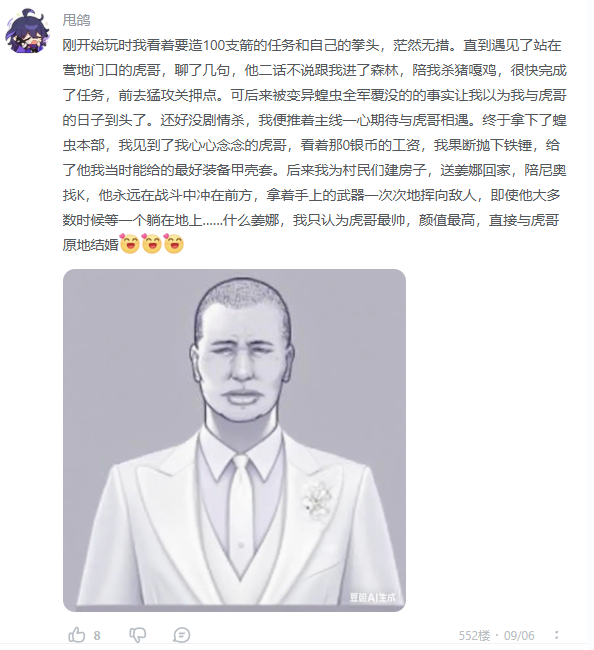594x650 pixels.
Task: Click the vertical scrollbar on right edge
Action: [x=590, y=325]
